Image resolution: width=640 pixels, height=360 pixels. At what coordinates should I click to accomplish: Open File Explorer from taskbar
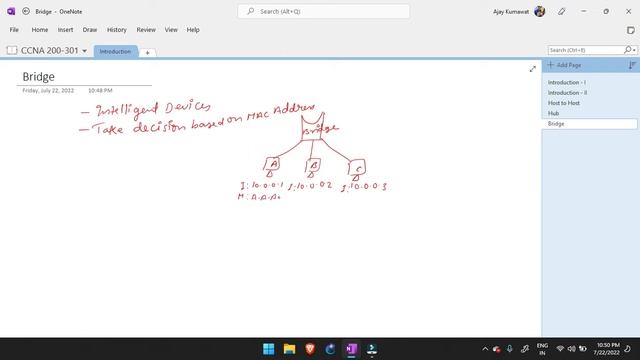(x=289, y=349)
